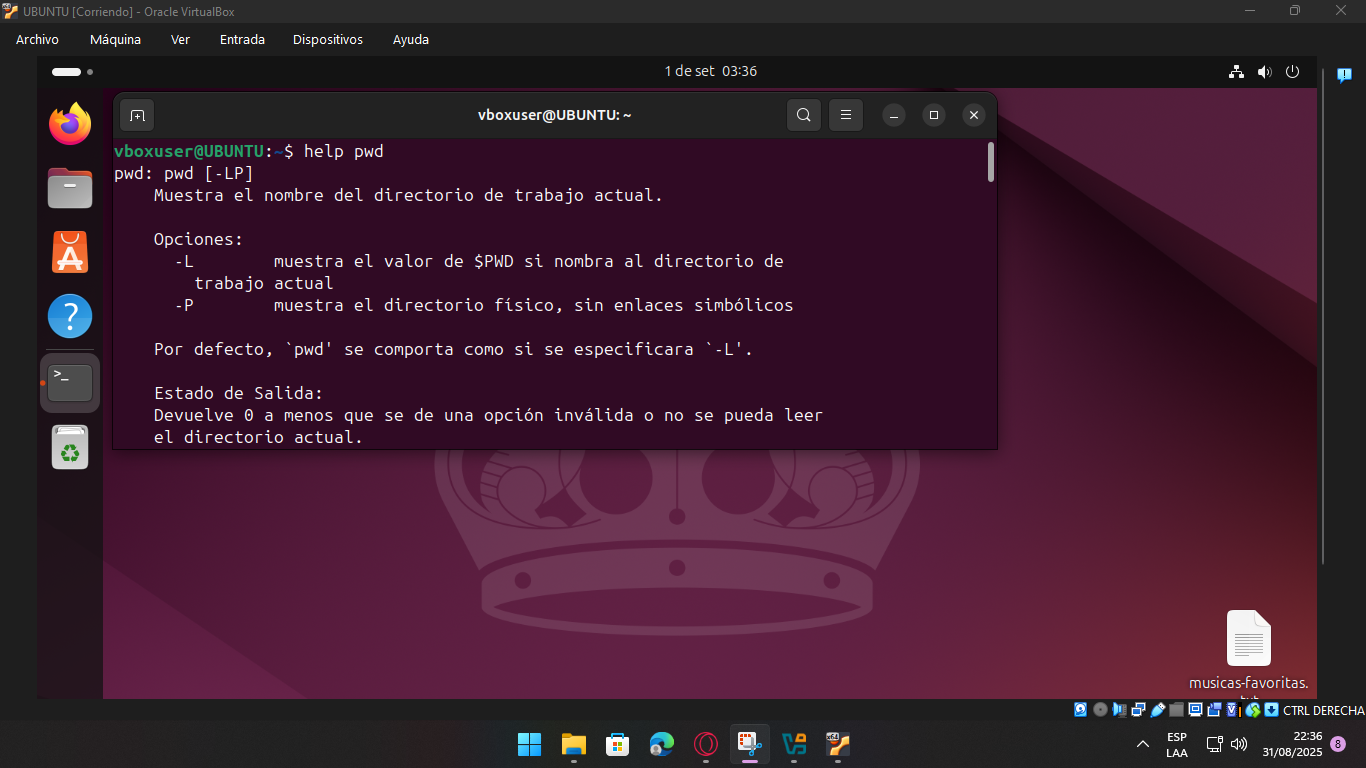Click the Windows volume tray icon
The height and width of the screenshot is (768, 1366).
point(1239,744)
